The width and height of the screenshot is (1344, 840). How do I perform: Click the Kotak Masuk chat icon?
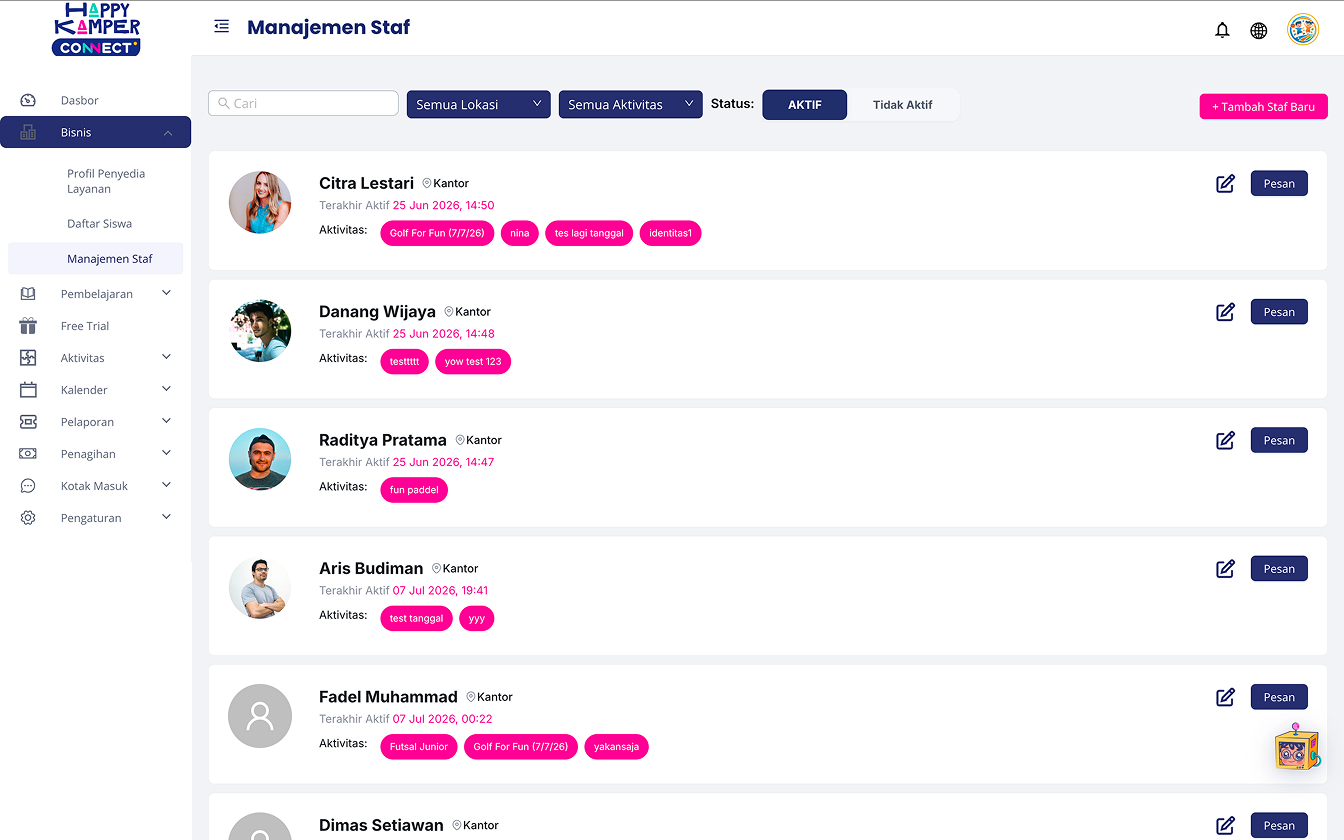point(28,486)
